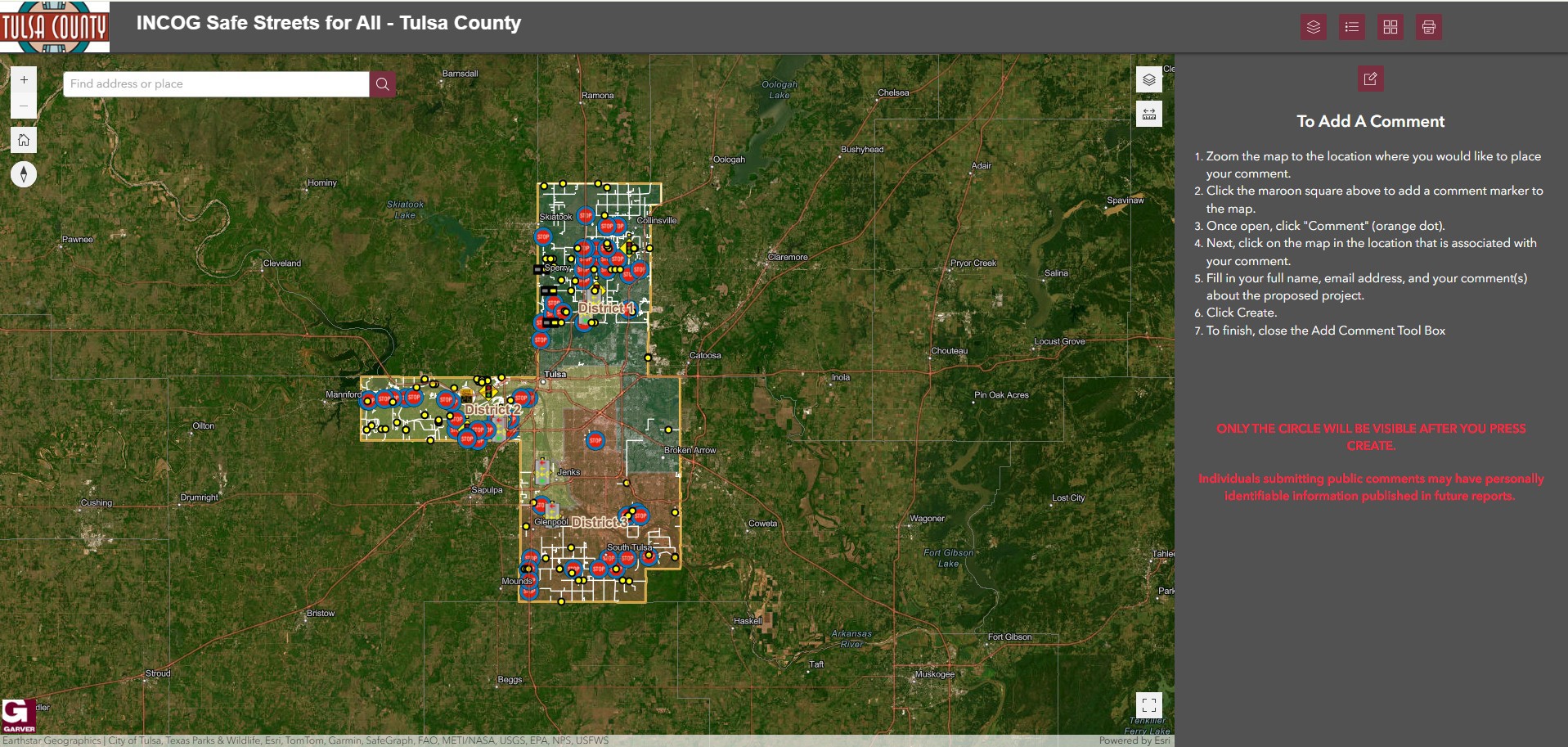Click in the Find address or place field

pos(216,84)
